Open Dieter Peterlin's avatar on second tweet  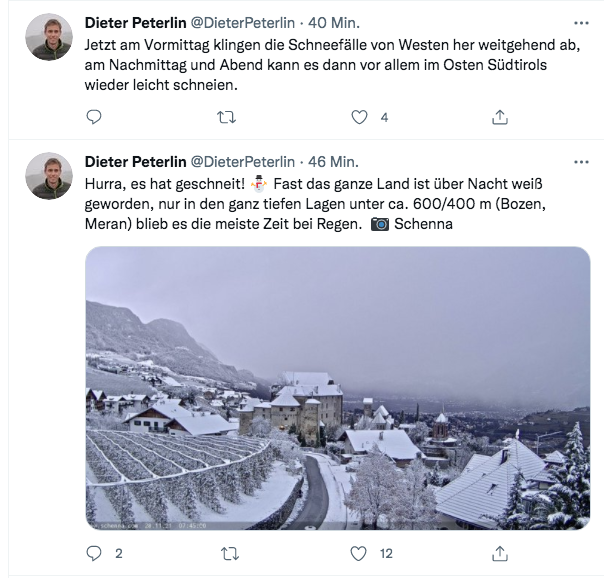(49, 176)
